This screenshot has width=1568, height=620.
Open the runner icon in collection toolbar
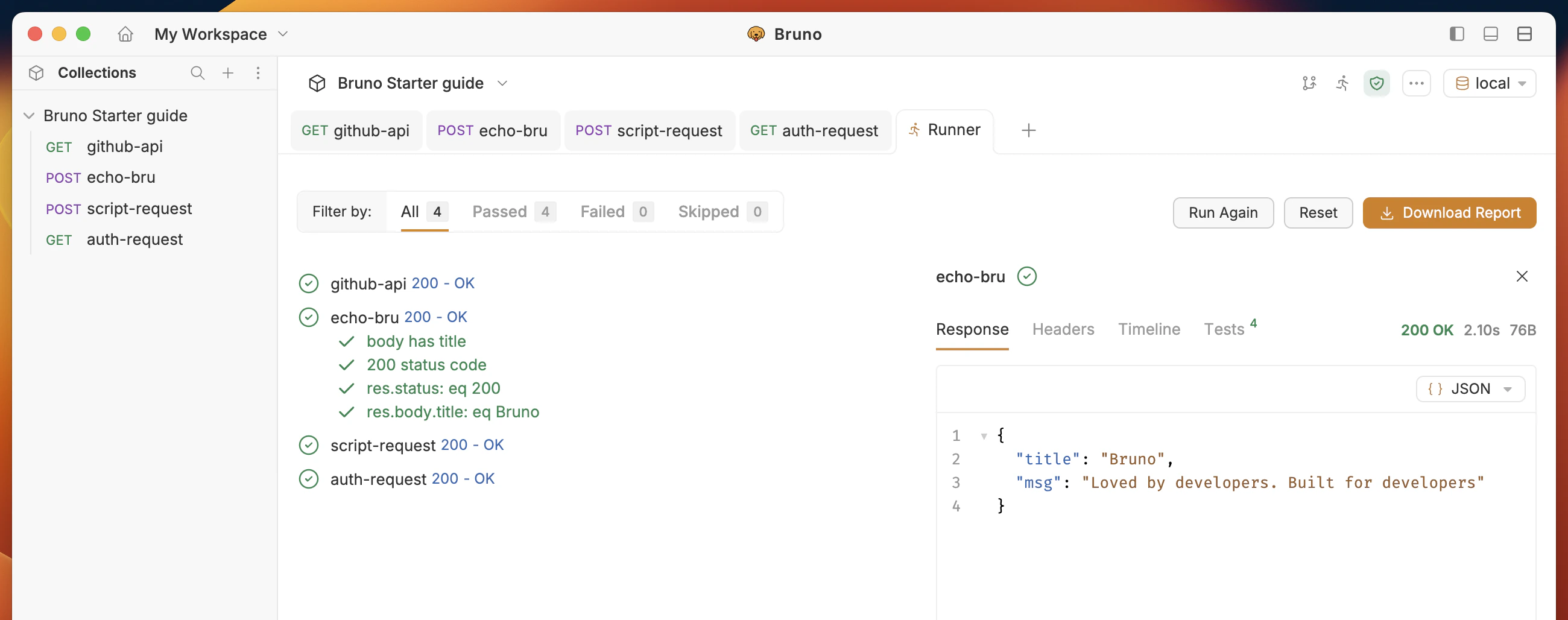(1342, 83)
